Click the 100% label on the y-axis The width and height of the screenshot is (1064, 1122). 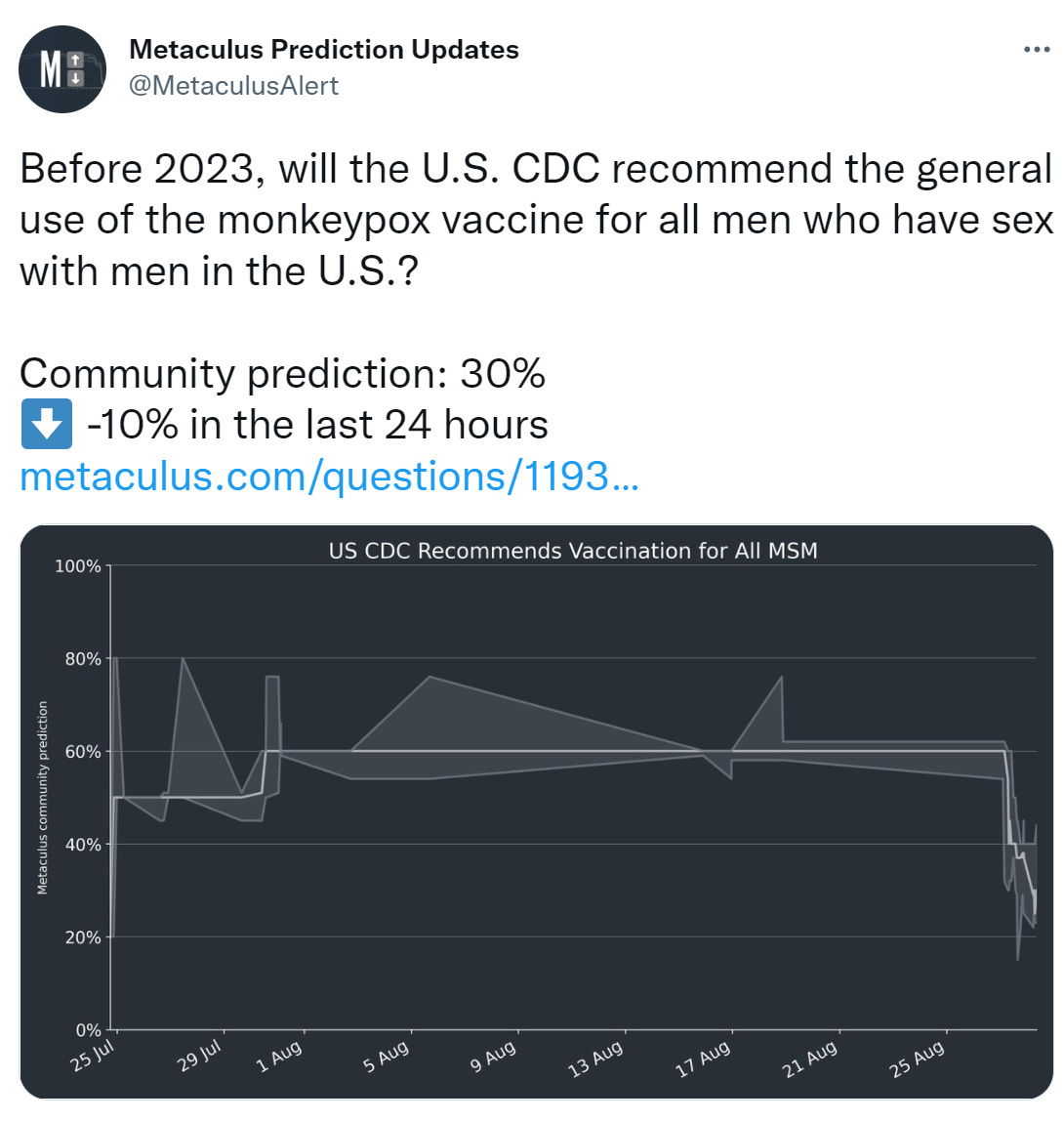tap(78, 566)
